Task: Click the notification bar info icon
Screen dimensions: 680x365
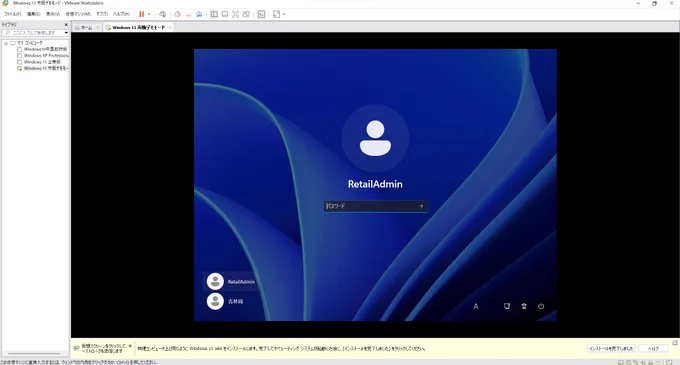Action: (76, 348)
